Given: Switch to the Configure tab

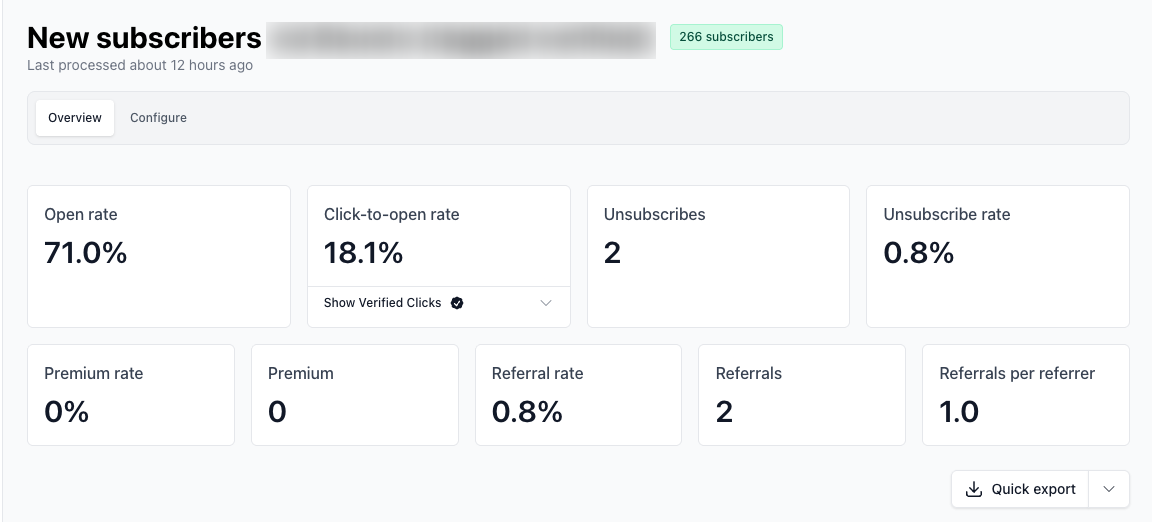Looking at the screenshot, I should pyautogui.click(x=158, y=118).
